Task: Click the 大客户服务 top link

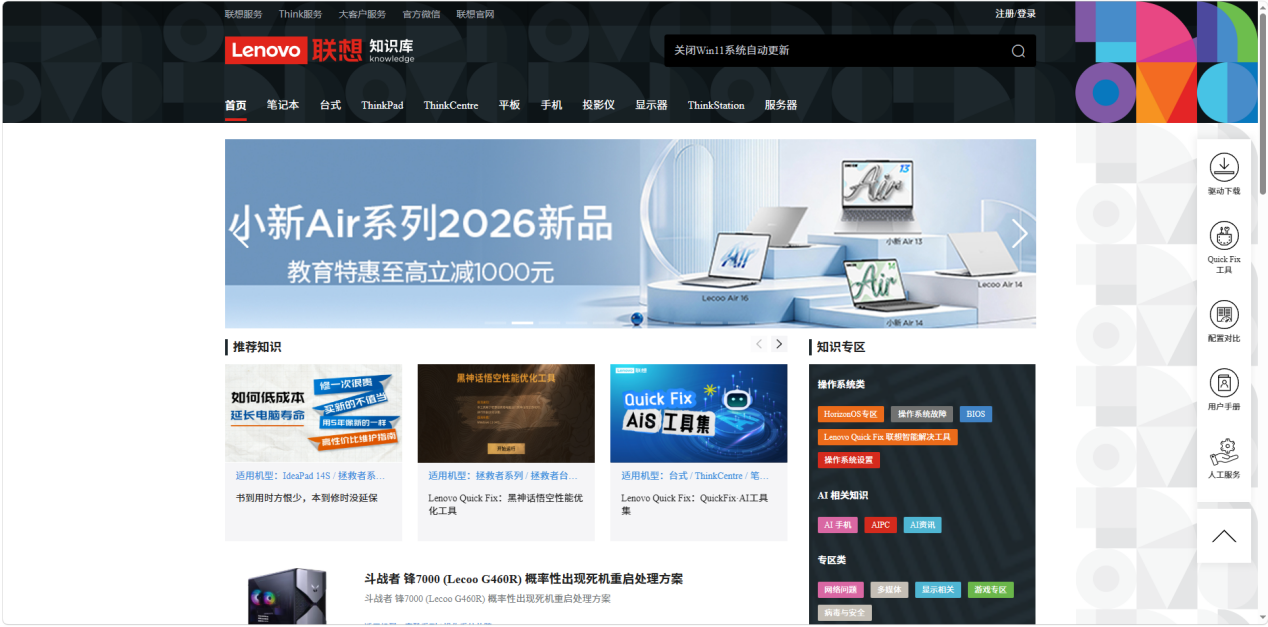Action: (x=362, y=14)
